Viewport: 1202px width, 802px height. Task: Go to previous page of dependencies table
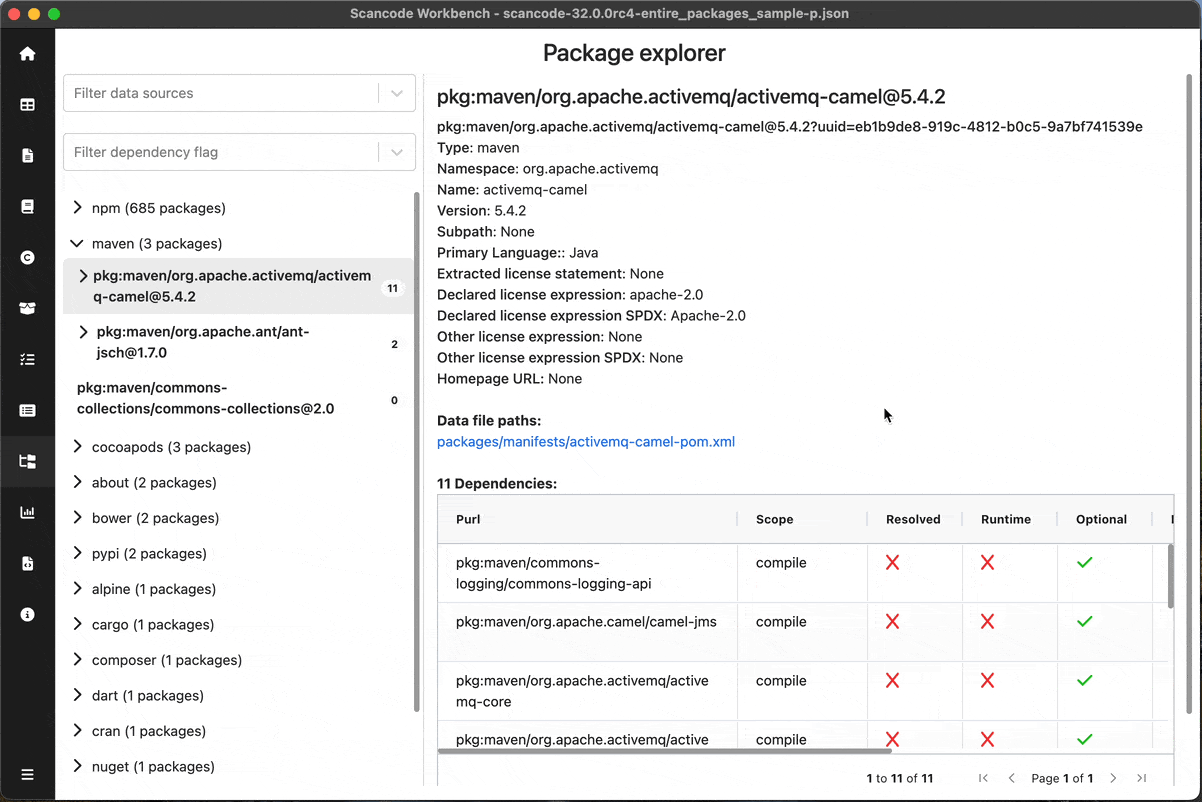tap(1011, 778)
